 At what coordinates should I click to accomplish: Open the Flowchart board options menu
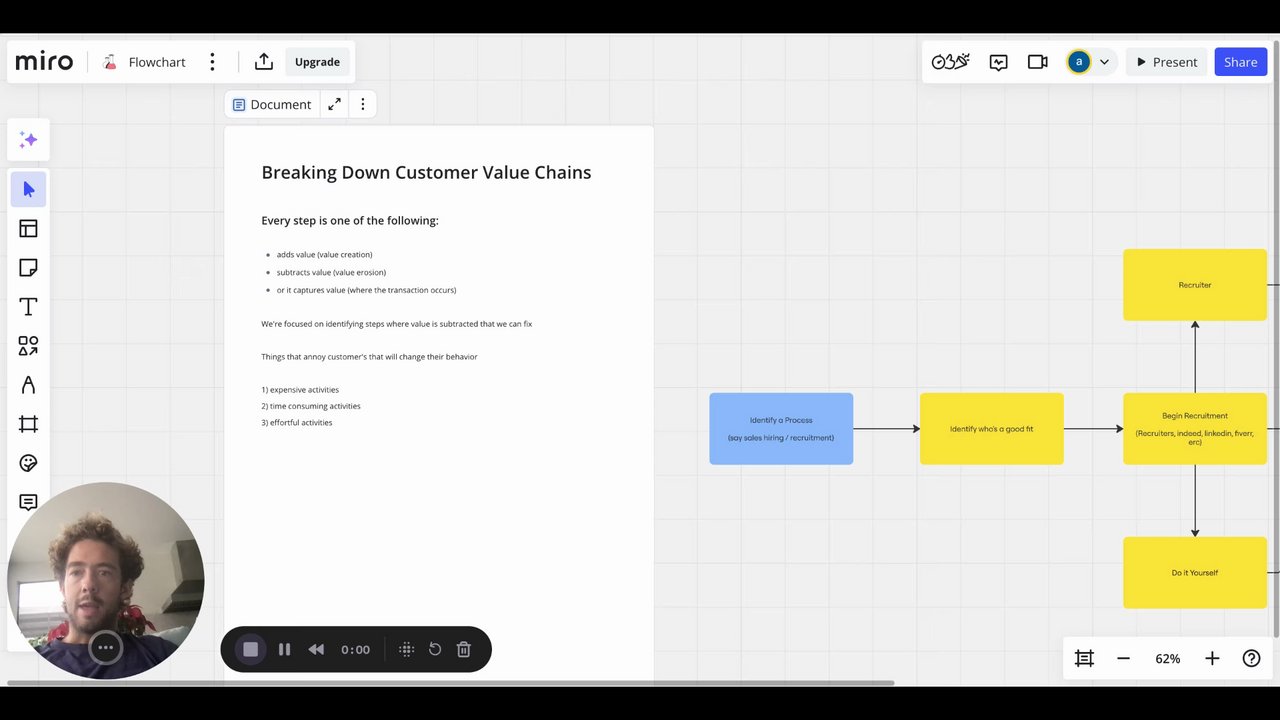point(212,62)
